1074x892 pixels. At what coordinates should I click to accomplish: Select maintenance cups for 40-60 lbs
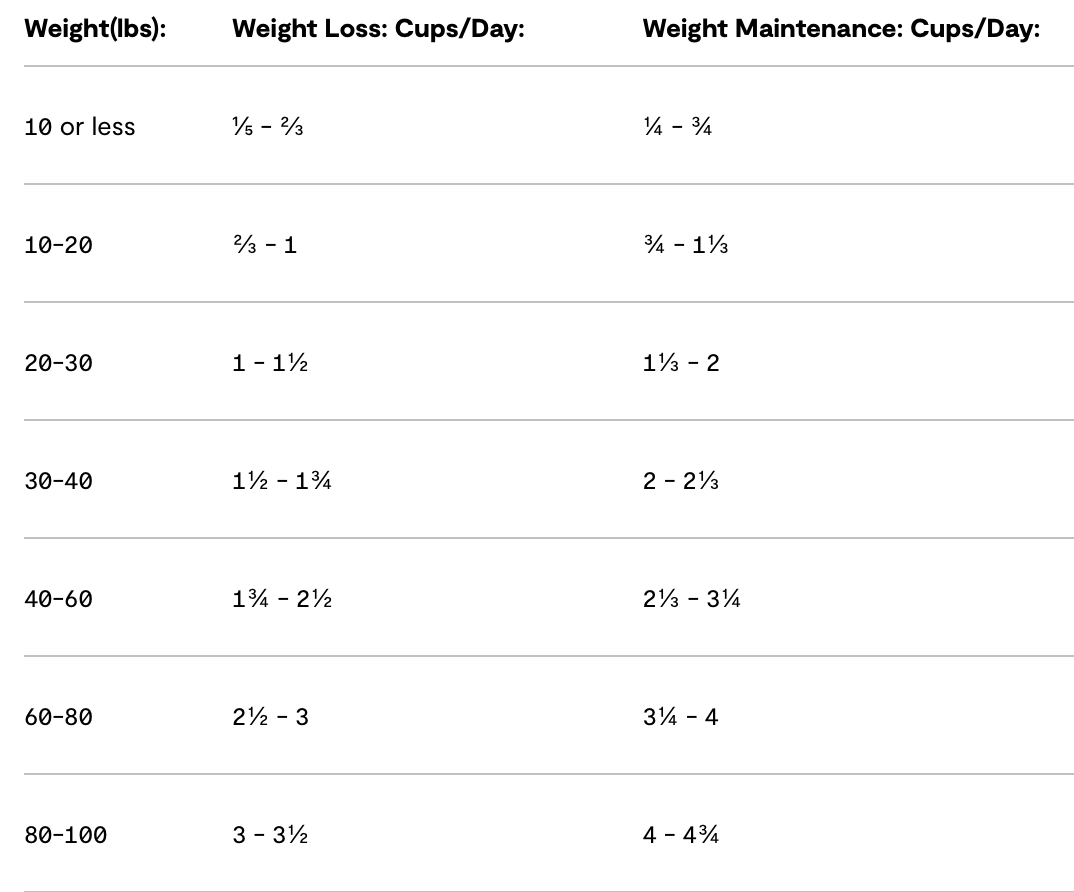click(x=692, y=599)
